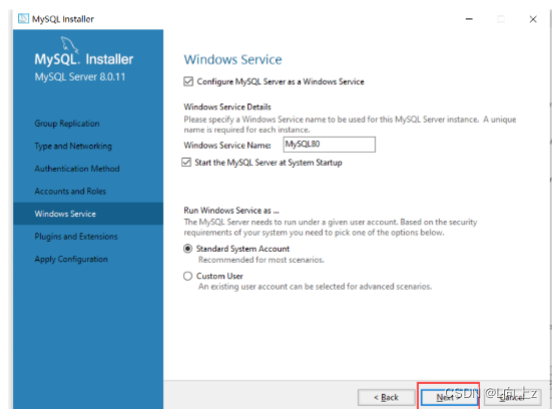Open Type and Networking step

tap(73, 146)
